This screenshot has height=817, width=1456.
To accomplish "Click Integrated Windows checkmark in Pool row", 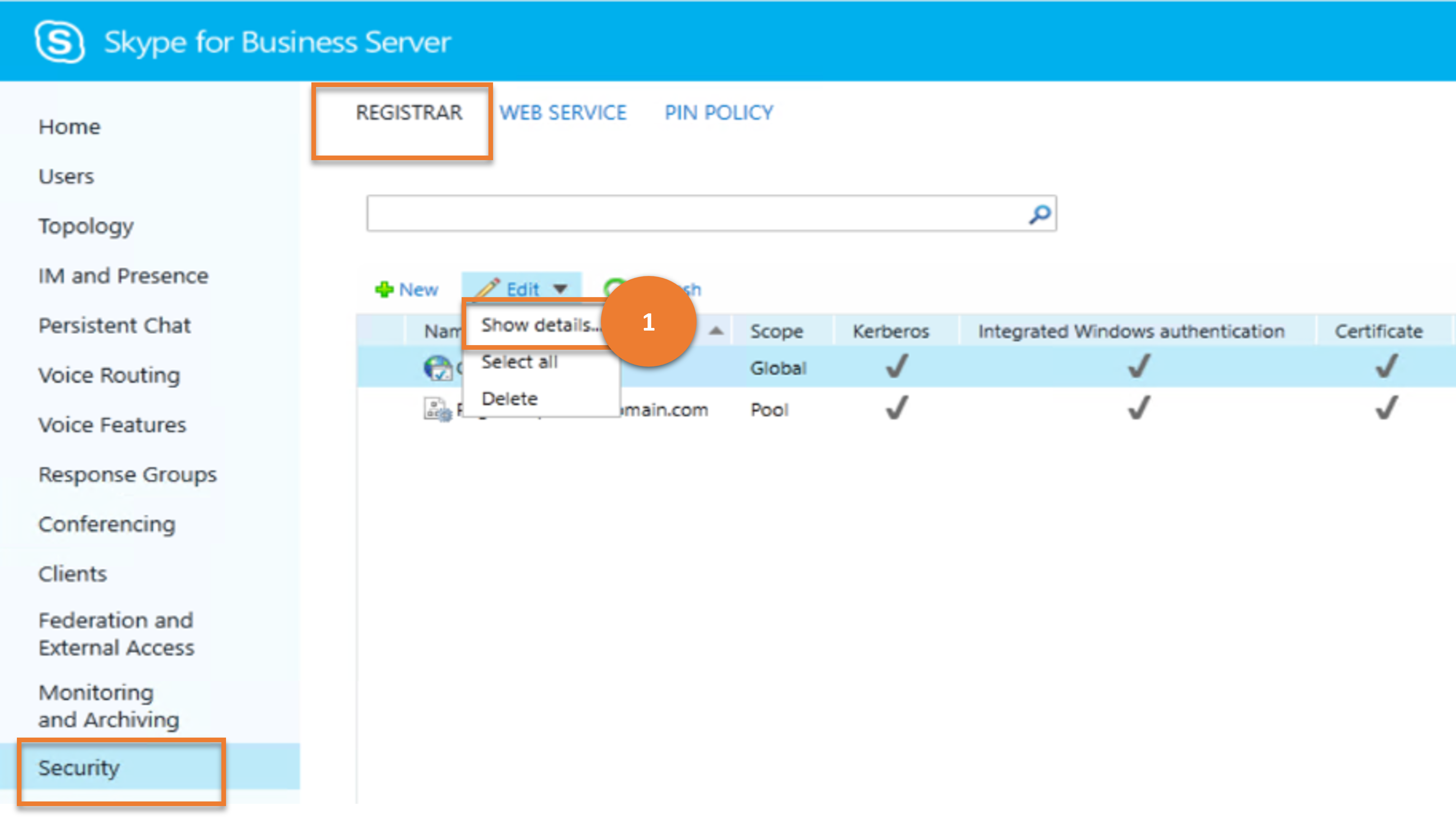I will tap(1139, 407).
